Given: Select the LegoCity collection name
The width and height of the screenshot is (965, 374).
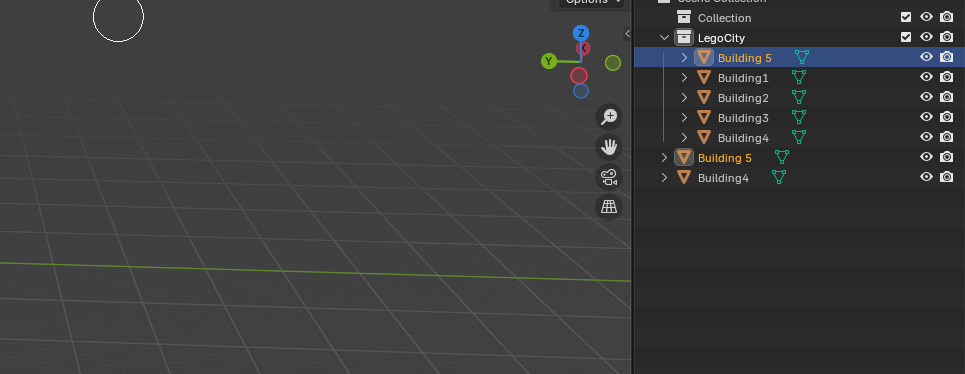Looking at the screenshot, I should (721, 38).
